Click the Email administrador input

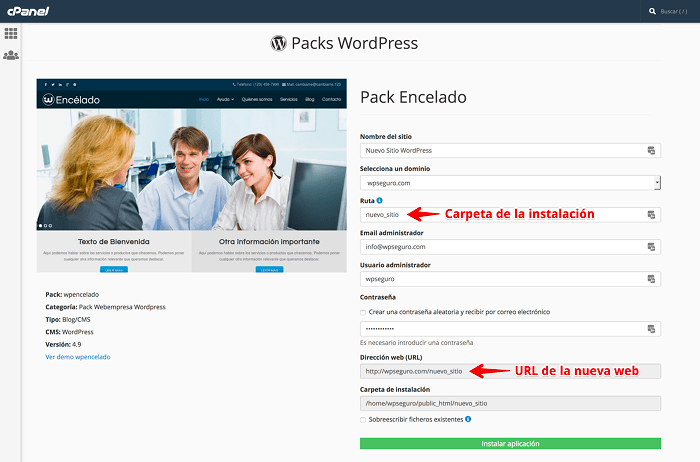(510, 247)
